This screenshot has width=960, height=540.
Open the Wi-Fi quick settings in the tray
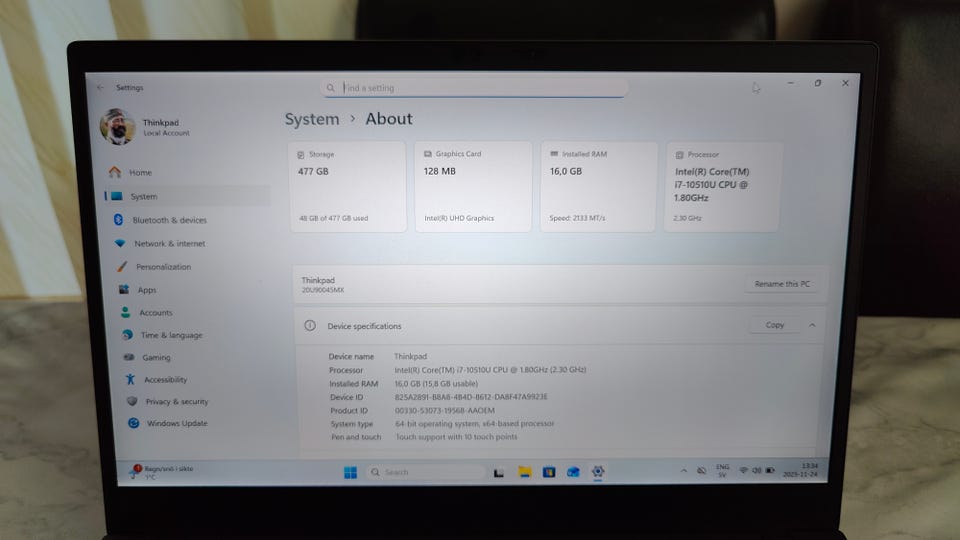coord(743,470)
